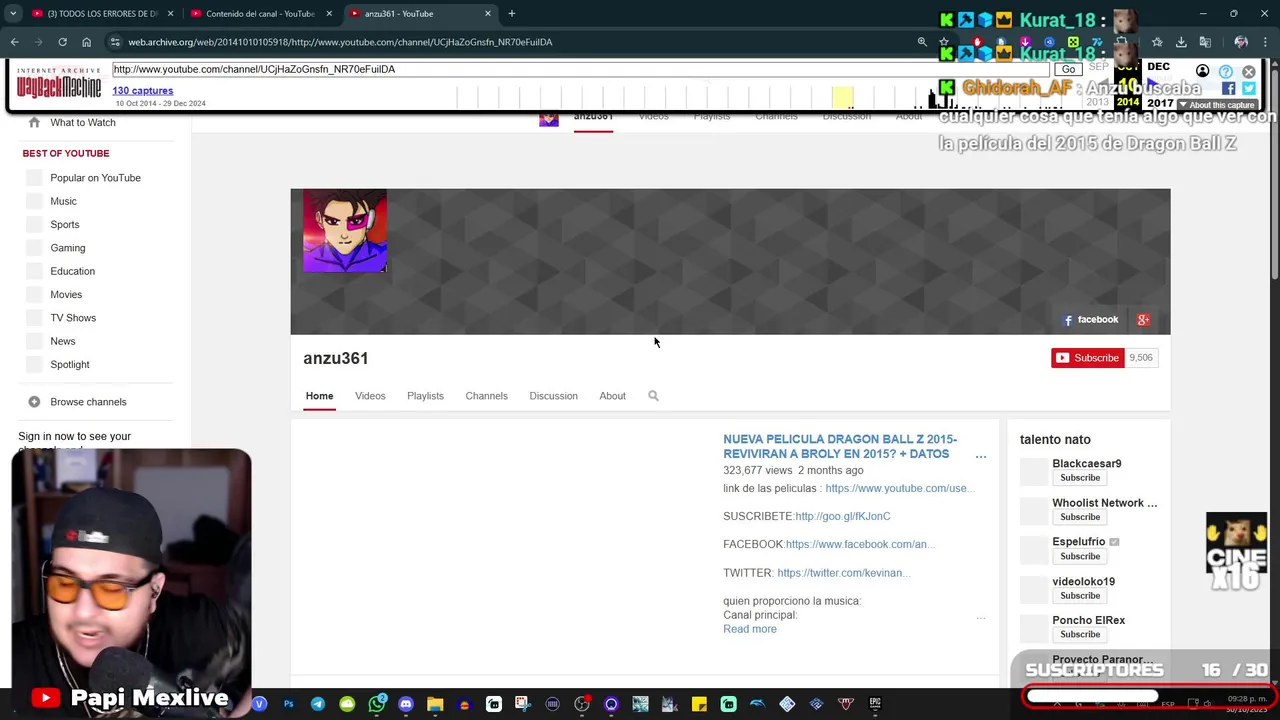1280x720 pixels.
Task: Select TV Shows in sidebar
Action: click(x=73, y=318)
